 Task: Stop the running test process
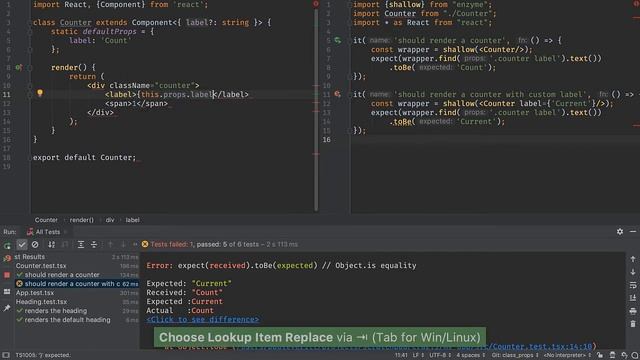[x=7, y=275]
